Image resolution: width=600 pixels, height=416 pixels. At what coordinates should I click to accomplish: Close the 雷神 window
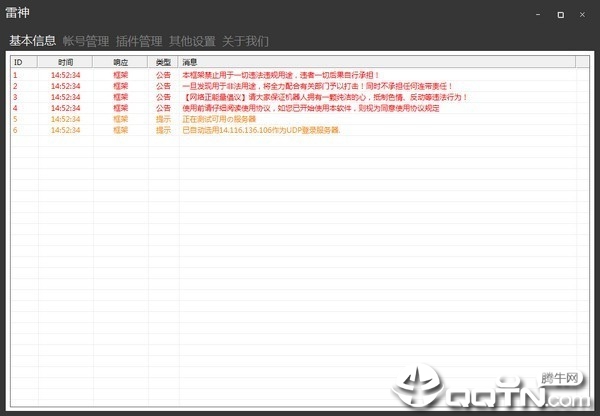[x=582, y=15]
